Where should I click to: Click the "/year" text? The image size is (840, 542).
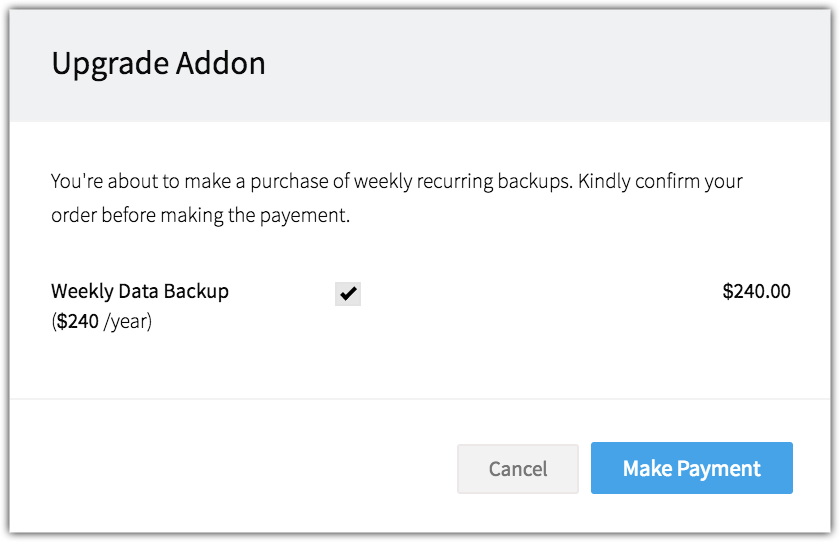click(126, 322)
